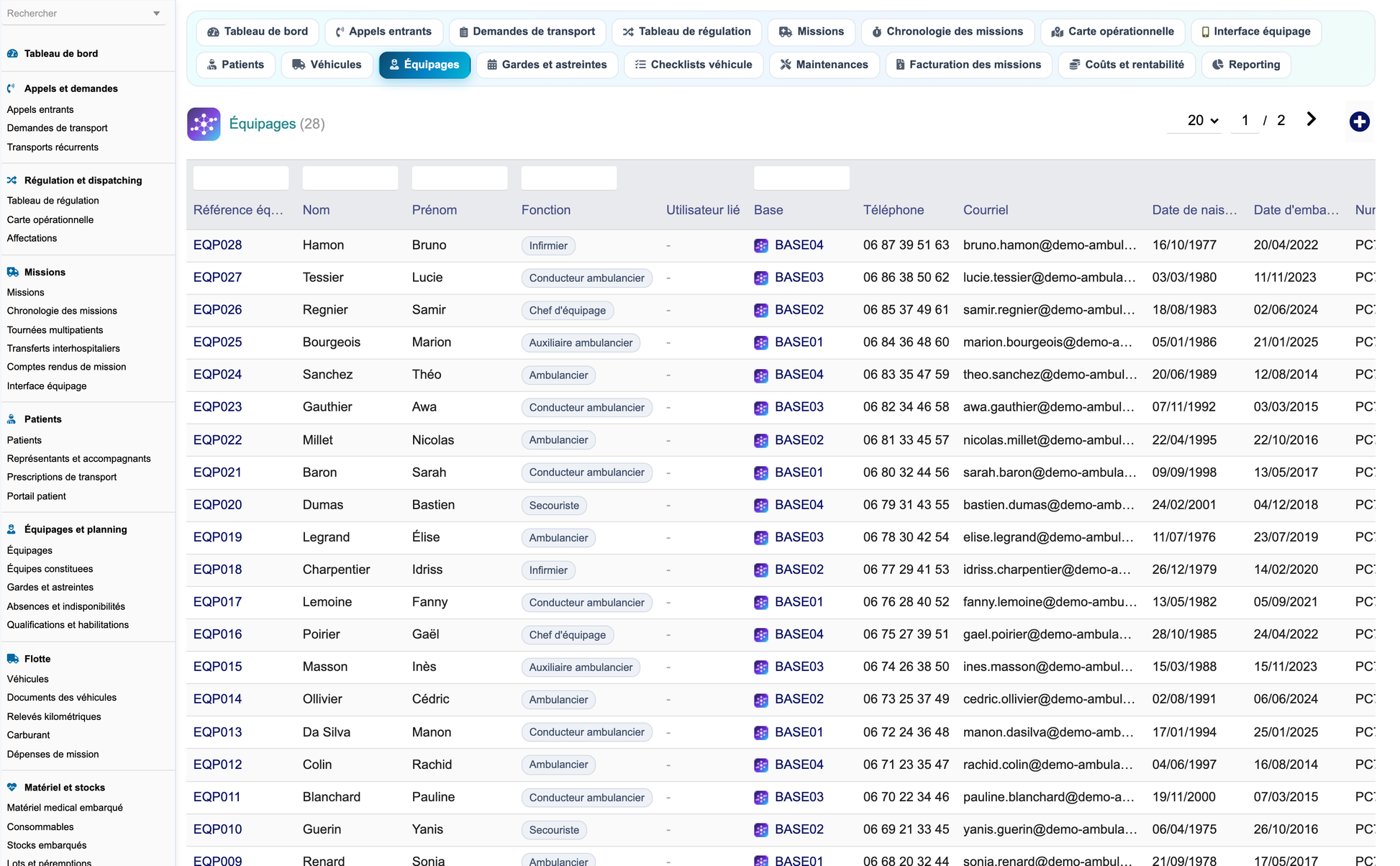Open the Gardes et astreintes tab
Screen dimensions: 1400x866
coord(547,65)
